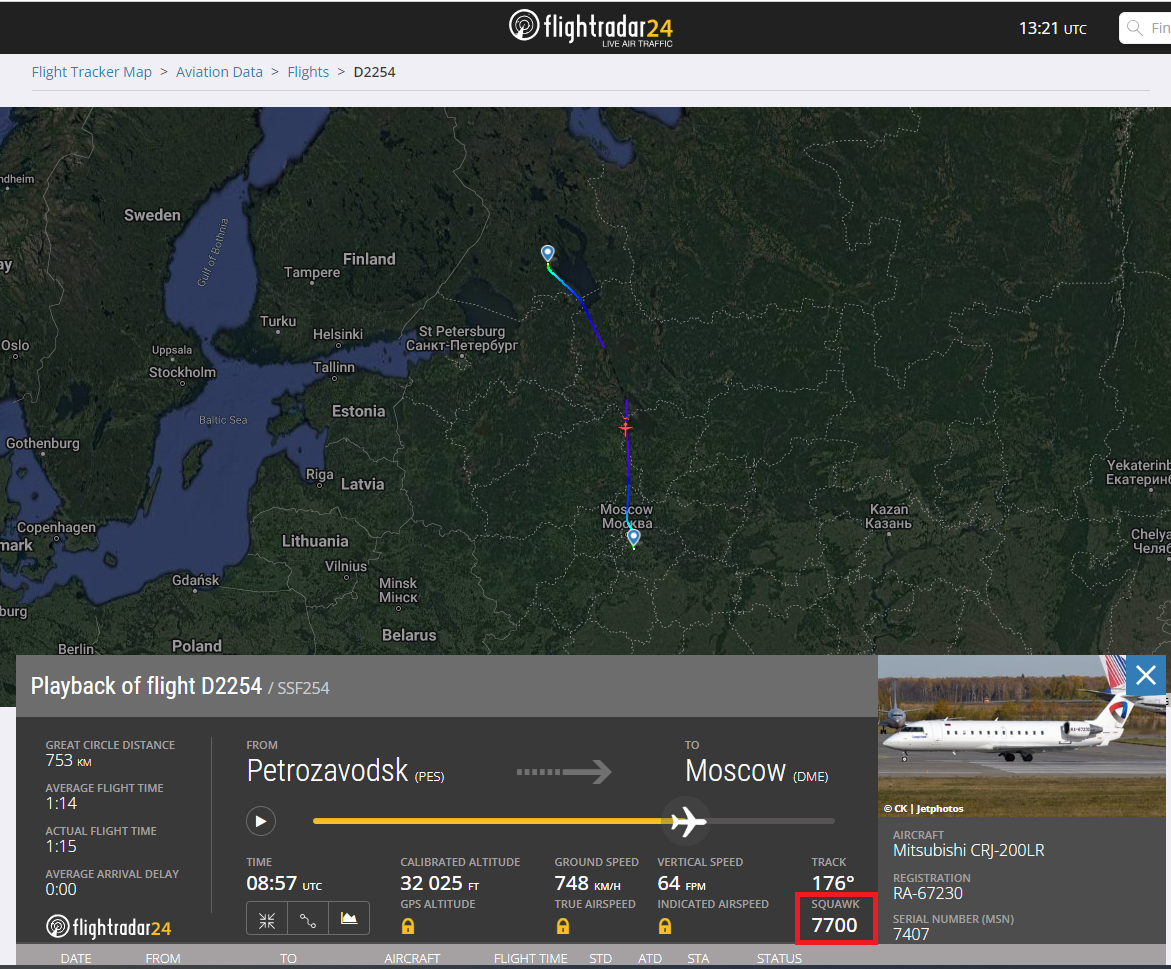Click the true airspeed lock icon
The height and width of the screenshot is (969, 1171).
(563, 926)
